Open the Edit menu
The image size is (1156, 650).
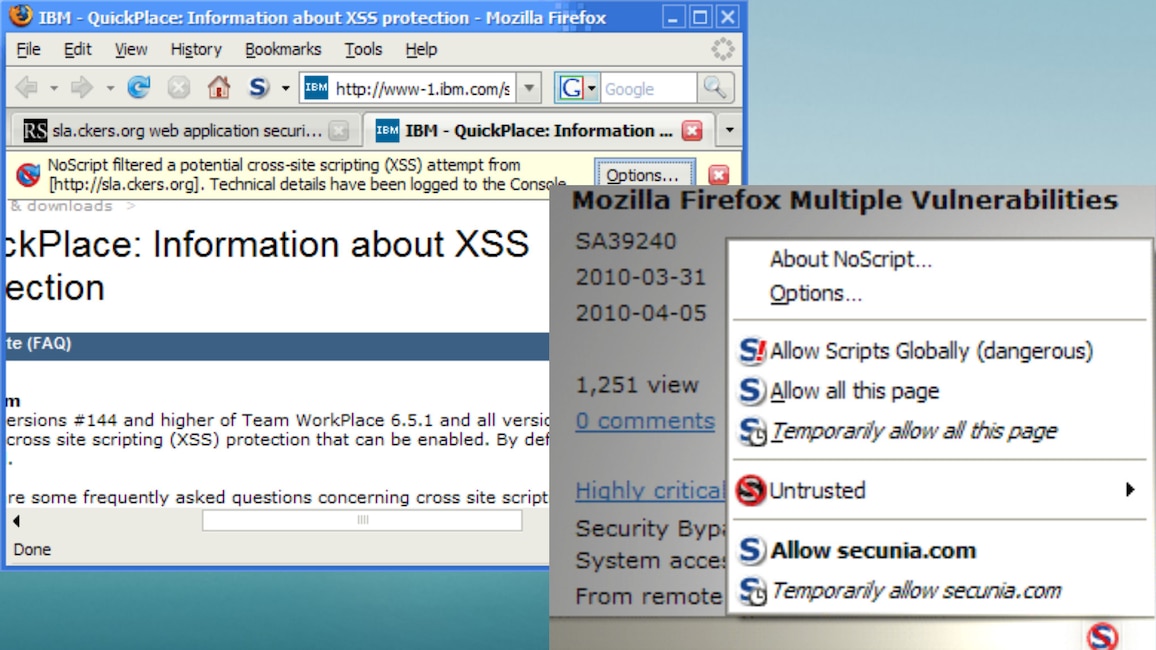tap(77, 49)
